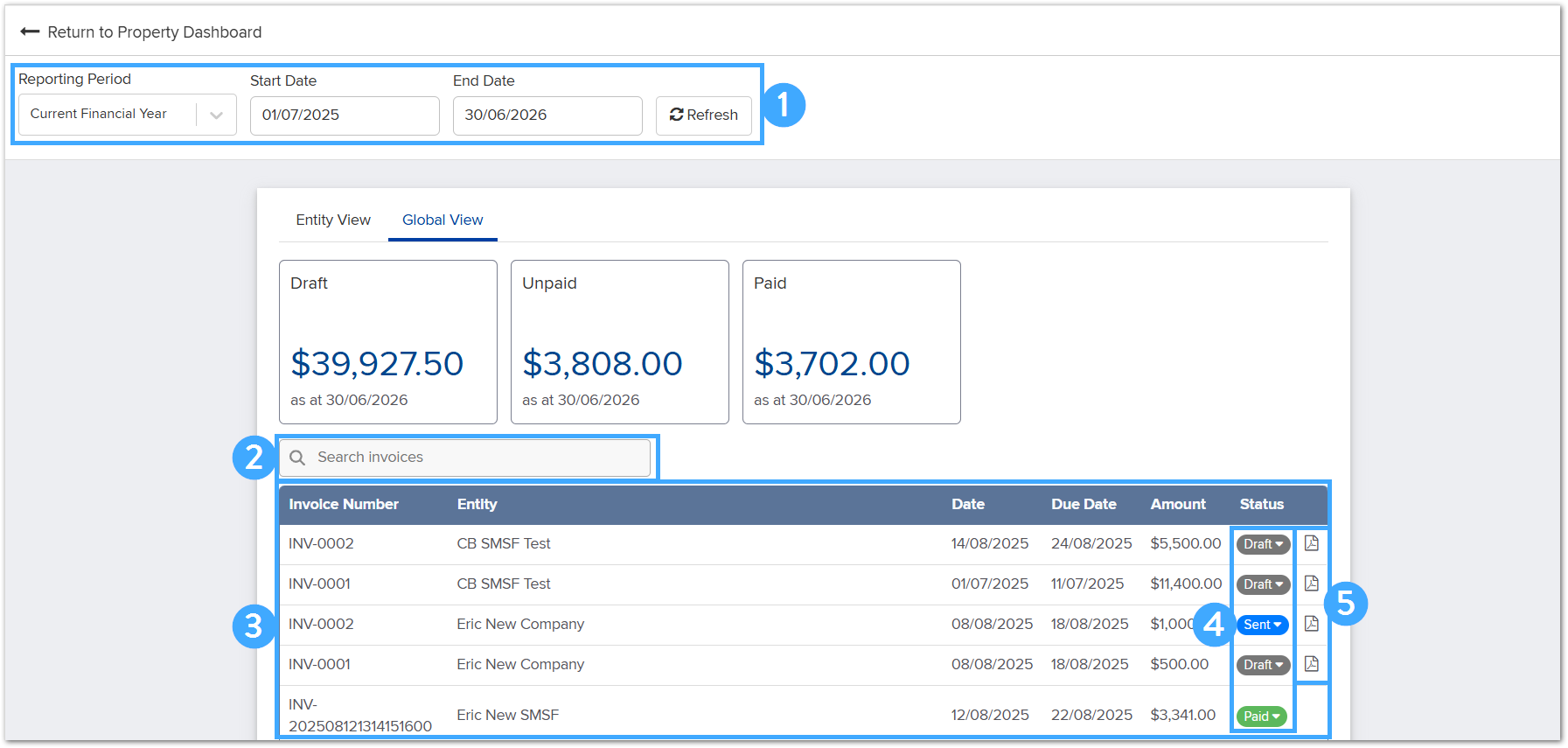Click the Start Date field
1568x748 pixels.
pyautogui.click(x=345, y=115)
